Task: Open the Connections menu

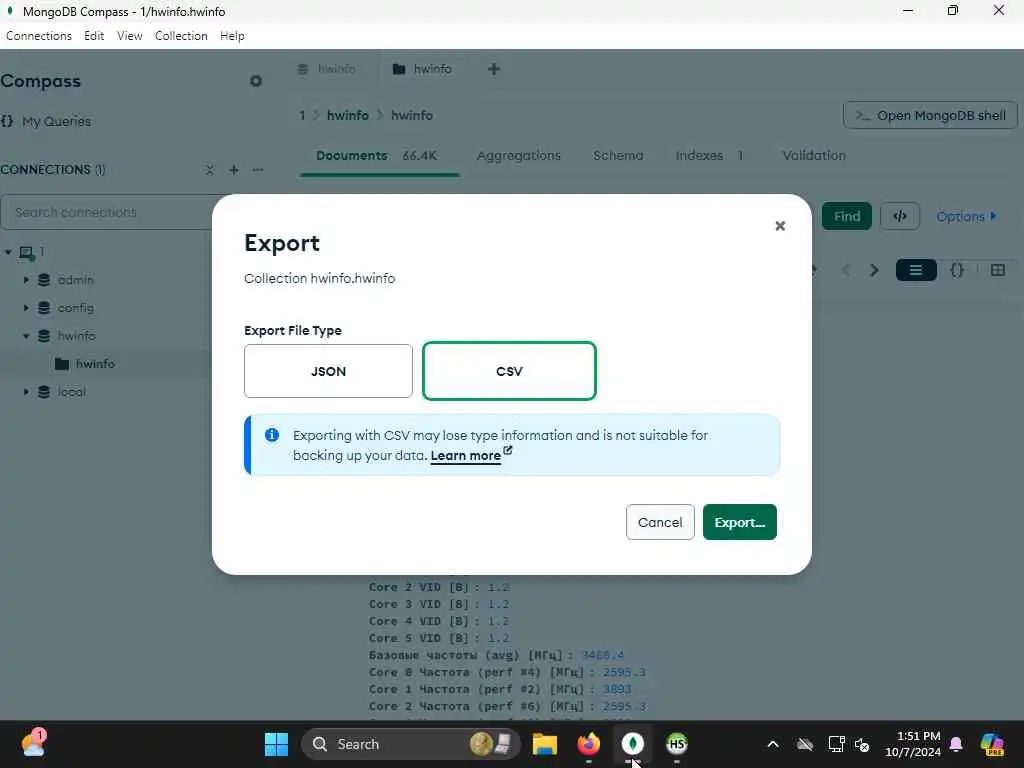Action: 39,36
